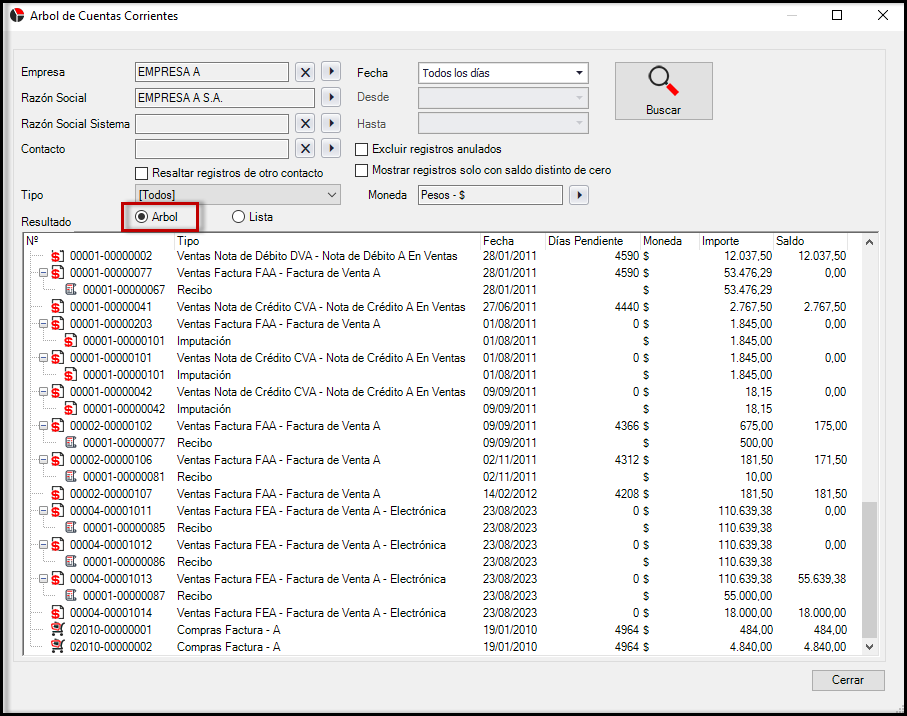907x716 pixels.
Task: Select receipt icon of 00001-00000081
Action: [71, 477]
